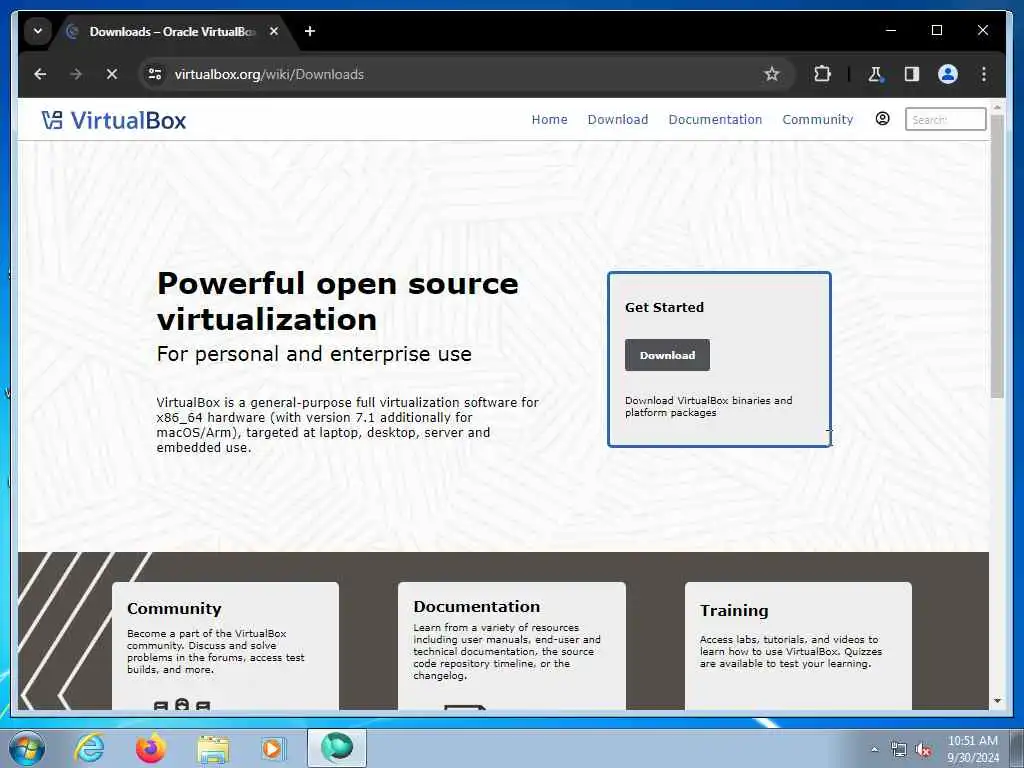This screenshot has height=768, width=1024.
Task: Click the page vertical scrollbar thumb
Action: 997,256
